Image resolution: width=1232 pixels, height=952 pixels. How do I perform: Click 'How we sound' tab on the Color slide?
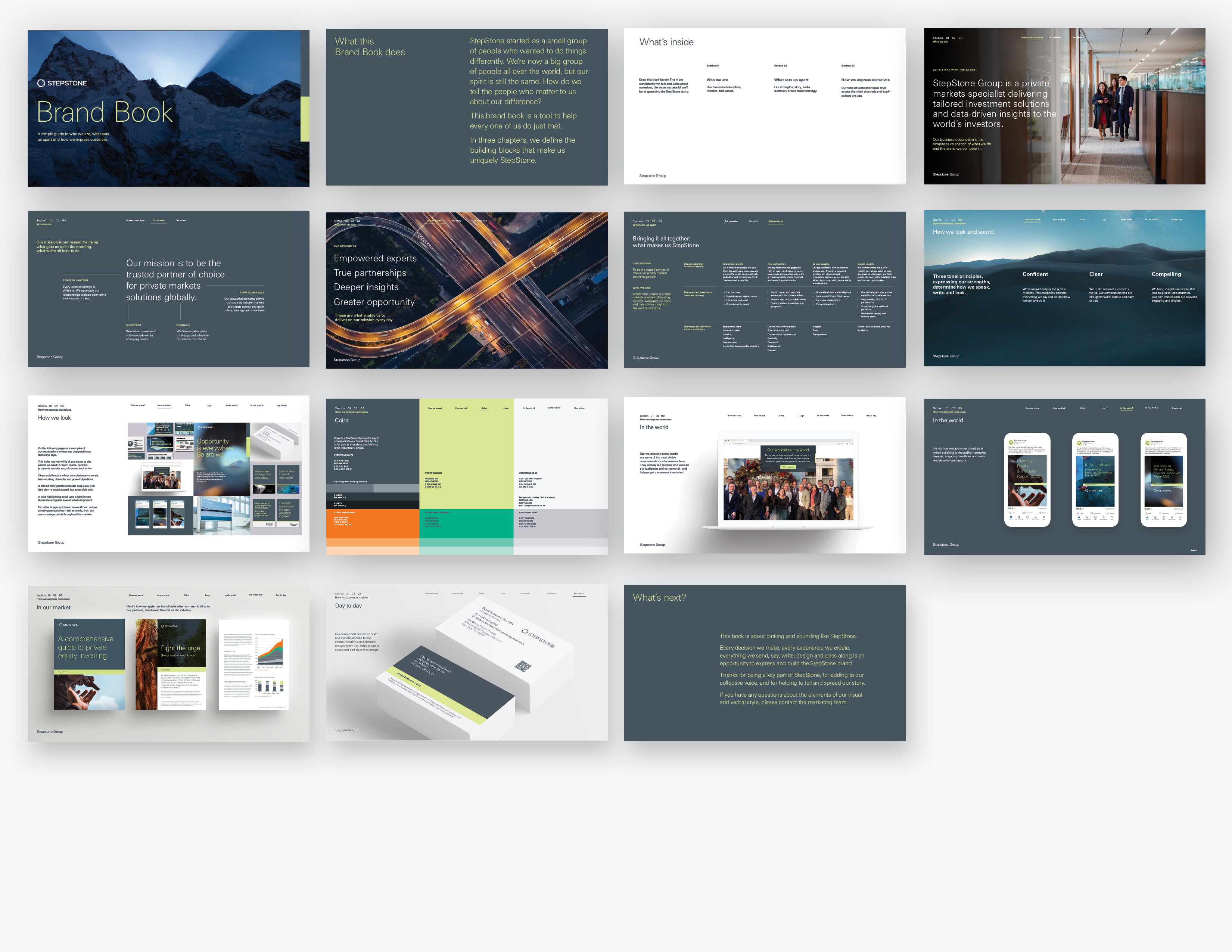tap(434, 408)
